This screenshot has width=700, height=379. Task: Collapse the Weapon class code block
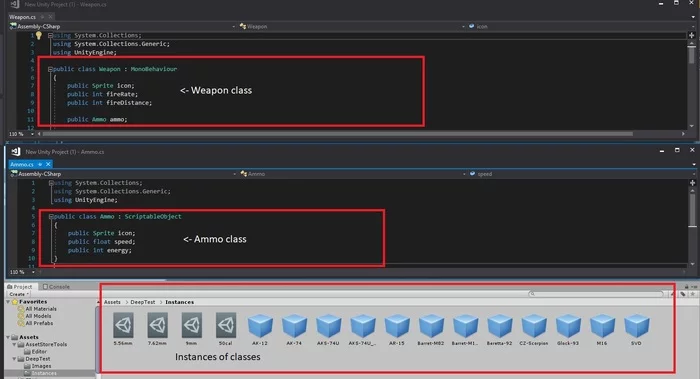coord(50,69)
